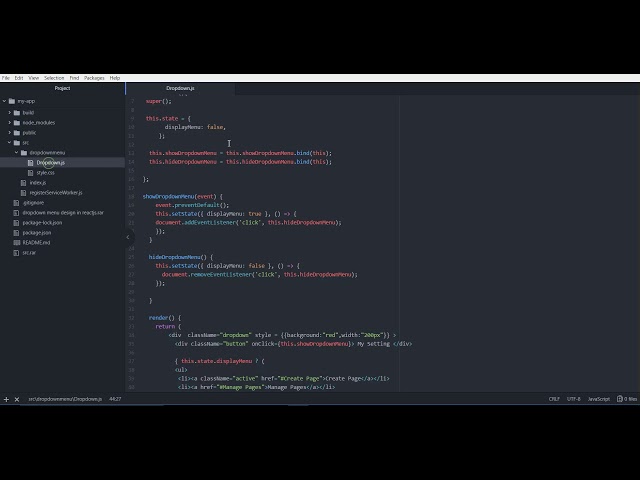Open the Edit menu
Image resolution: width=640 pixels, height=480 pixels.
(x=19, y=78)
